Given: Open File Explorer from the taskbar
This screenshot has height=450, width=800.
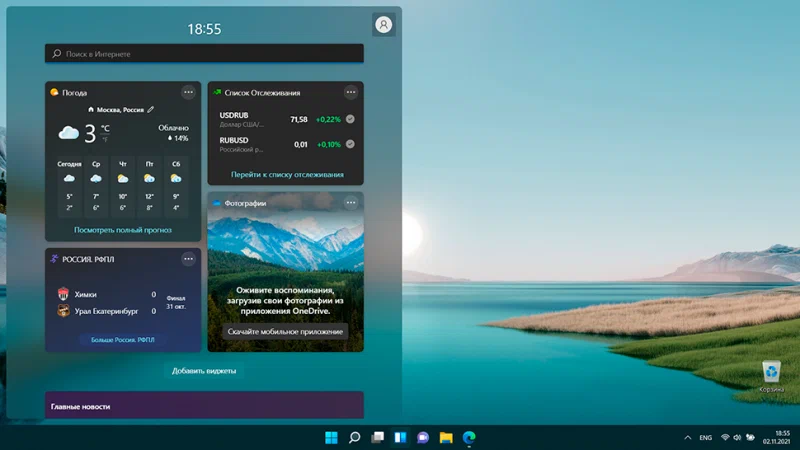Looking at the screenshot, I should tap(446, 437).
